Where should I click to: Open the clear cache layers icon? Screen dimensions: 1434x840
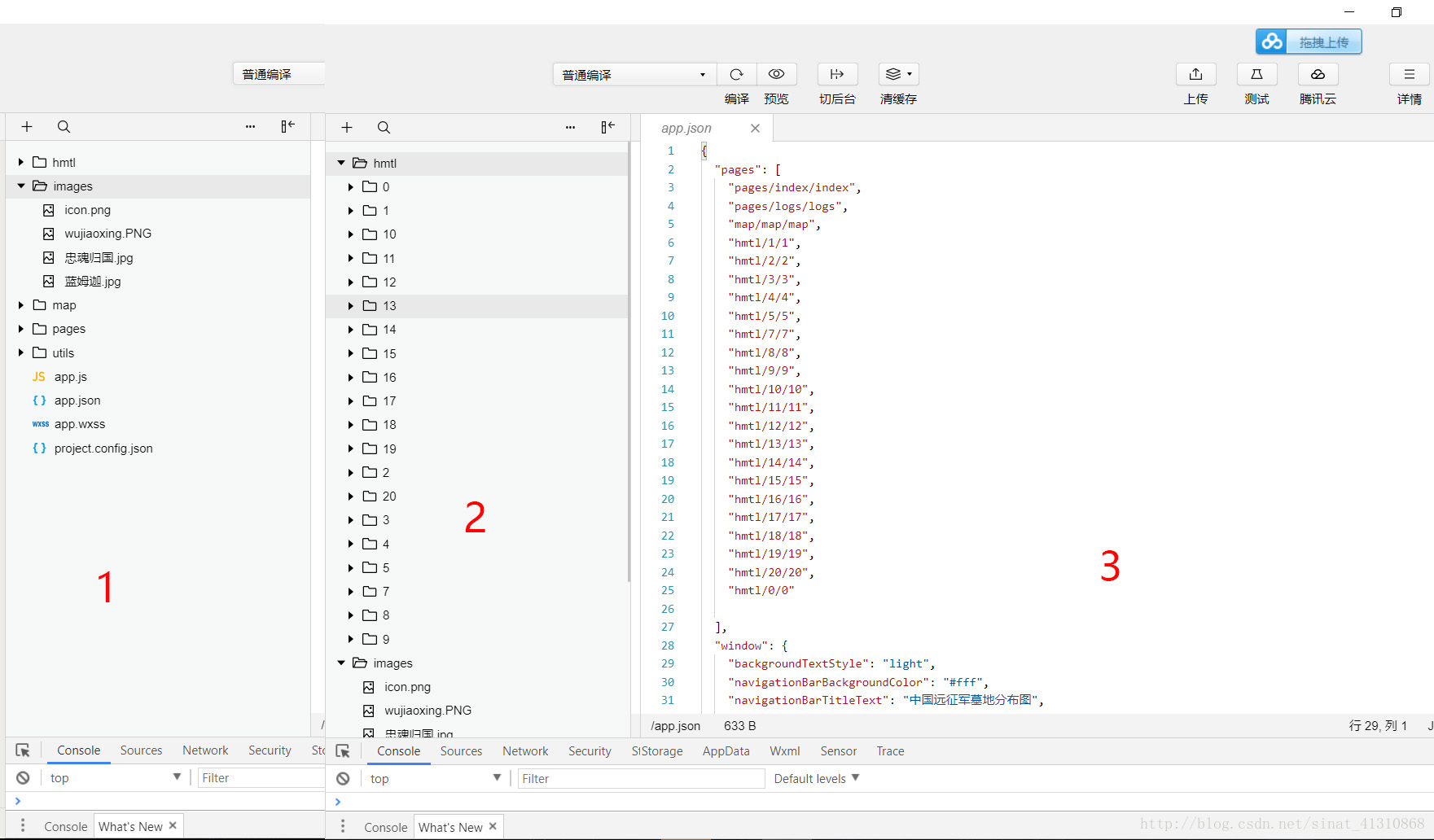coord(898,74)
